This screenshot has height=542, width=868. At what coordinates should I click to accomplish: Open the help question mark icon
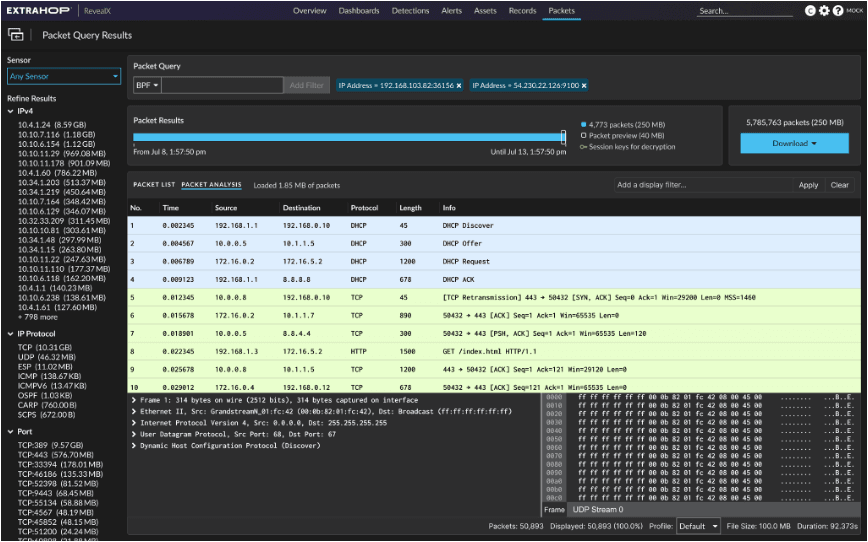coord(837,11)
